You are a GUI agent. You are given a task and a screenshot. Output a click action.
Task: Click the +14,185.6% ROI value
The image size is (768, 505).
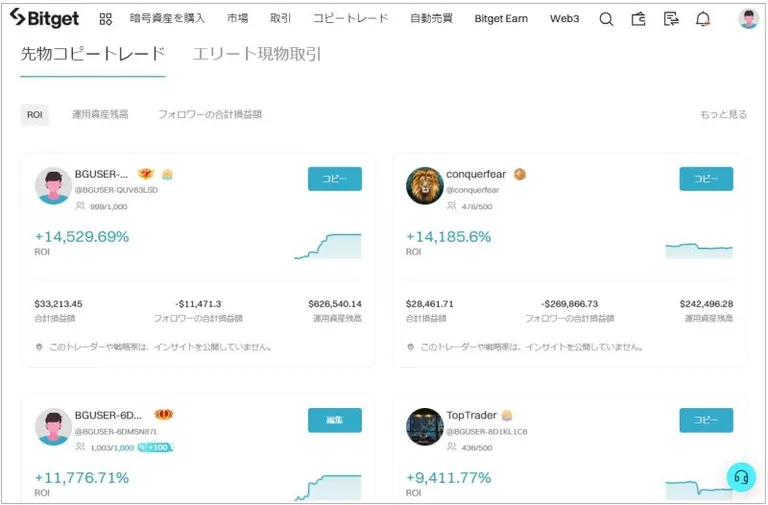[x=448, y=237]
